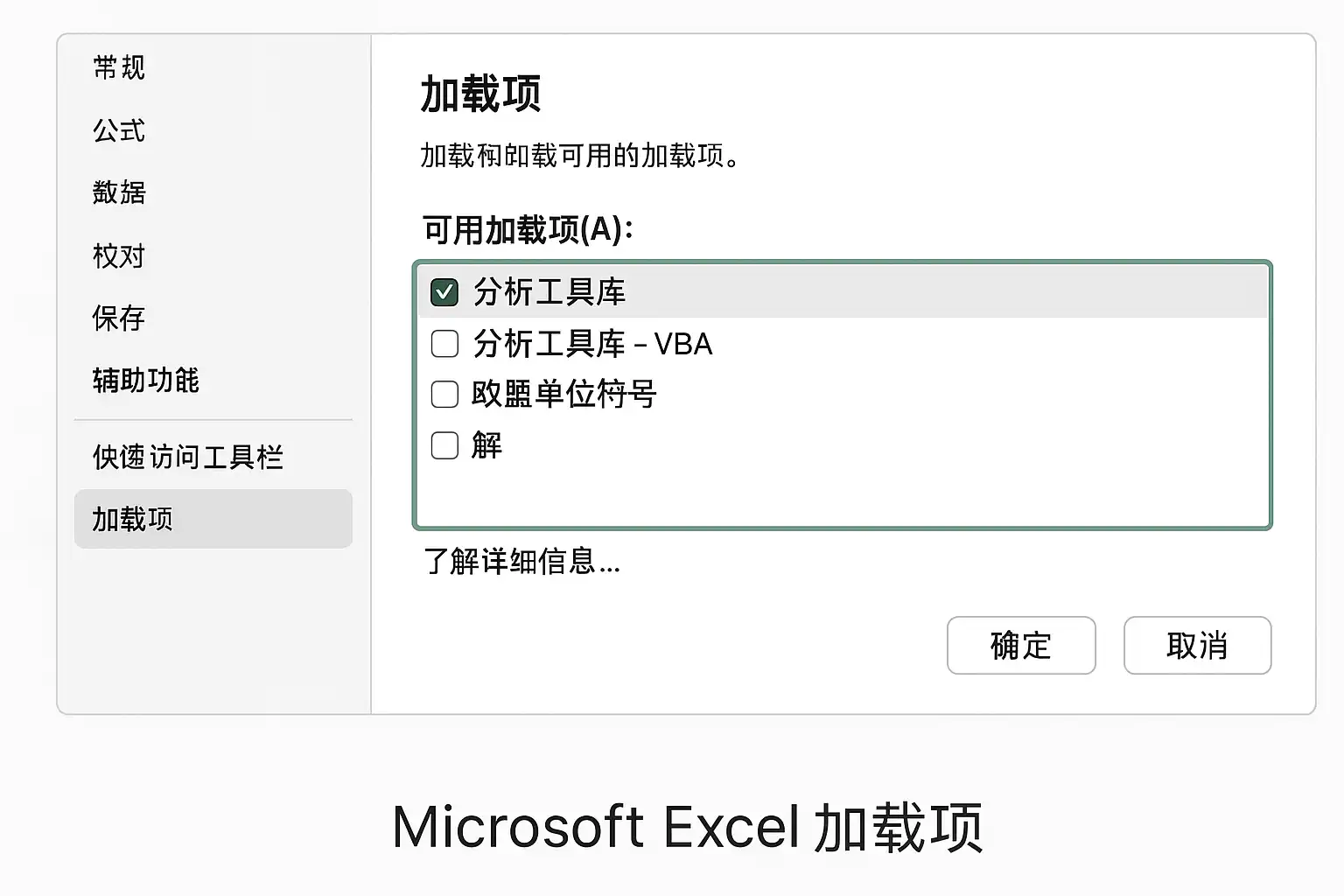Viewport: 1344px width, 896px height.
Task: Select the 解 list entry label
Action: (x=487, y=445)
